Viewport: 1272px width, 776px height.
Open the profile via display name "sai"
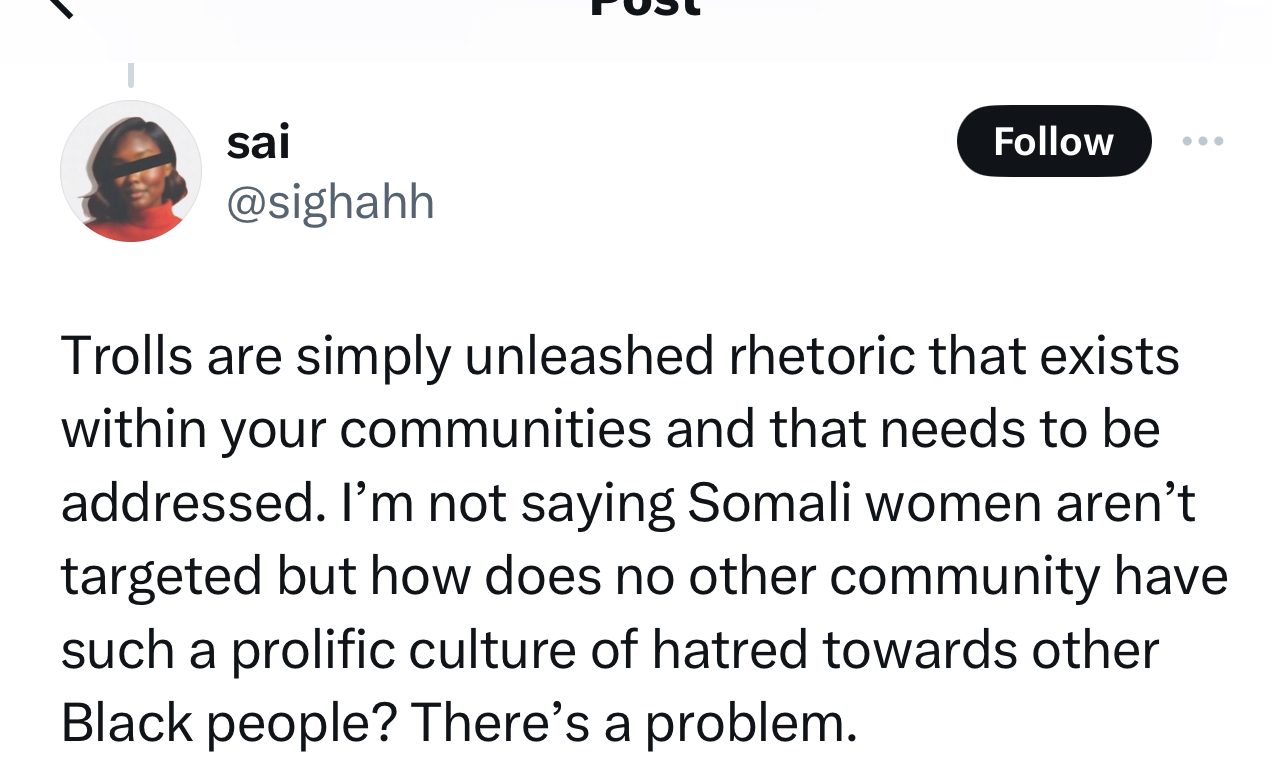(x=258, y=141)
